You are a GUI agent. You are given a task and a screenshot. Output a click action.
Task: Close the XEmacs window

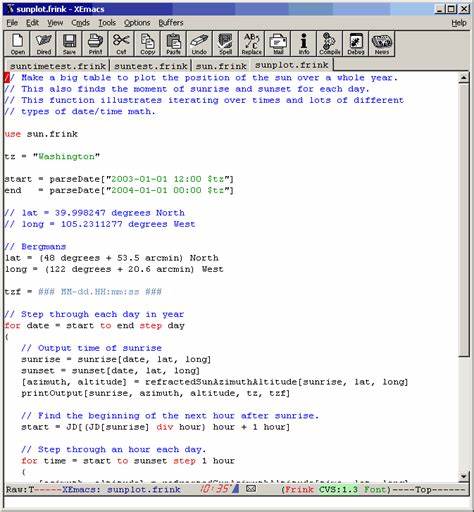(x=464, y=9)
